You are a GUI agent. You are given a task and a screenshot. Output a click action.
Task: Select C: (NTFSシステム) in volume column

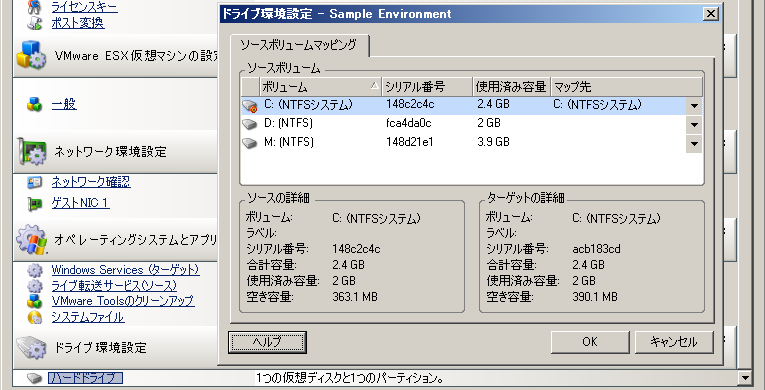[308, 105]
